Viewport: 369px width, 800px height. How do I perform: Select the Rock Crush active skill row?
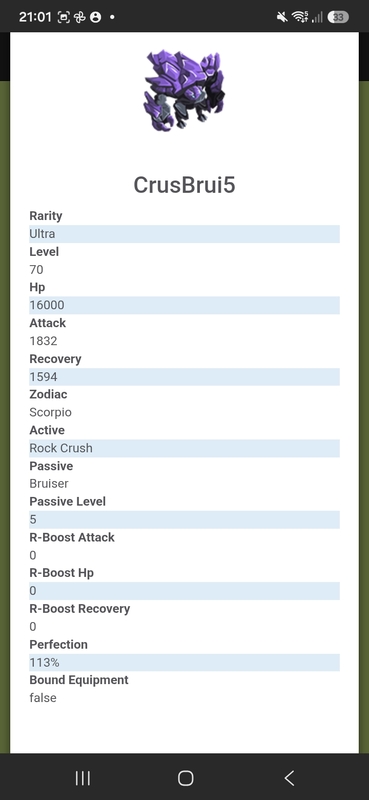[x=184, y=448]
